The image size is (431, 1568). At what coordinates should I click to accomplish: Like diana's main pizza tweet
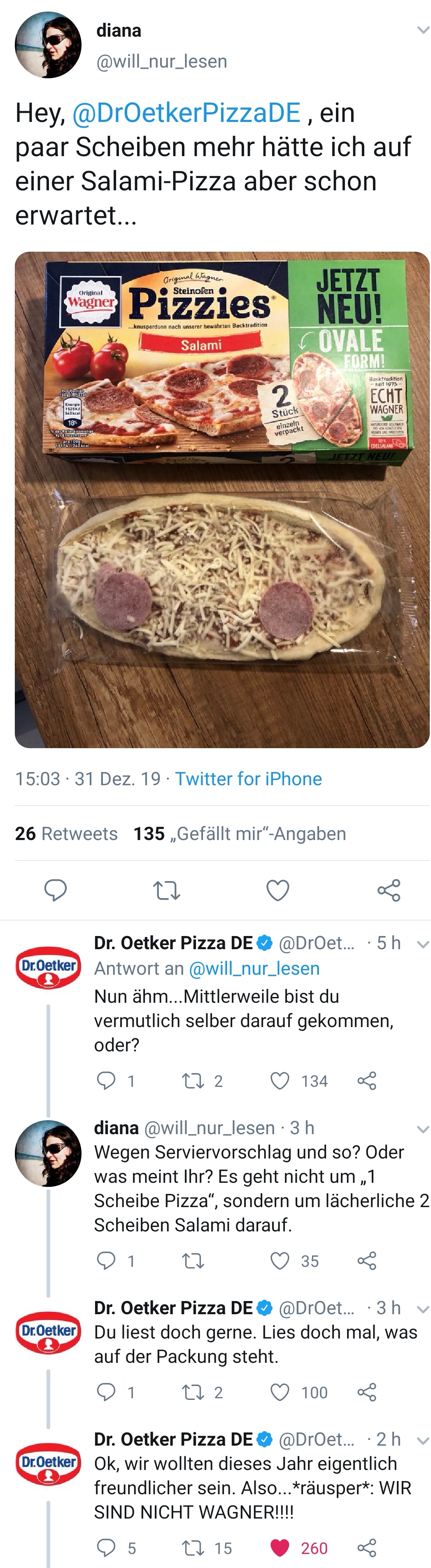tap(278, 891)
